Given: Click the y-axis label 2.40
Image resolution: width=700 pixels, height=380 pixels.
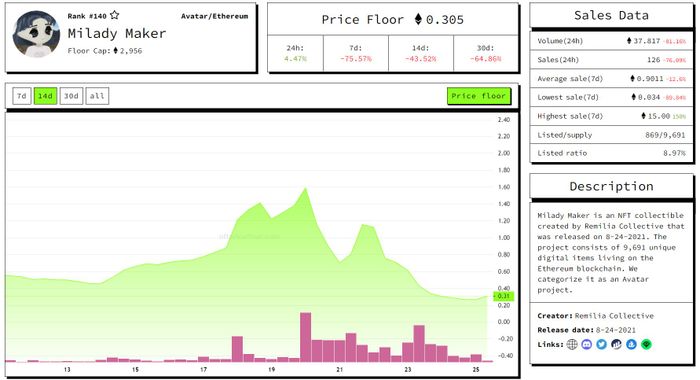Looking at the screenshot, I should [x=504, y=120].
